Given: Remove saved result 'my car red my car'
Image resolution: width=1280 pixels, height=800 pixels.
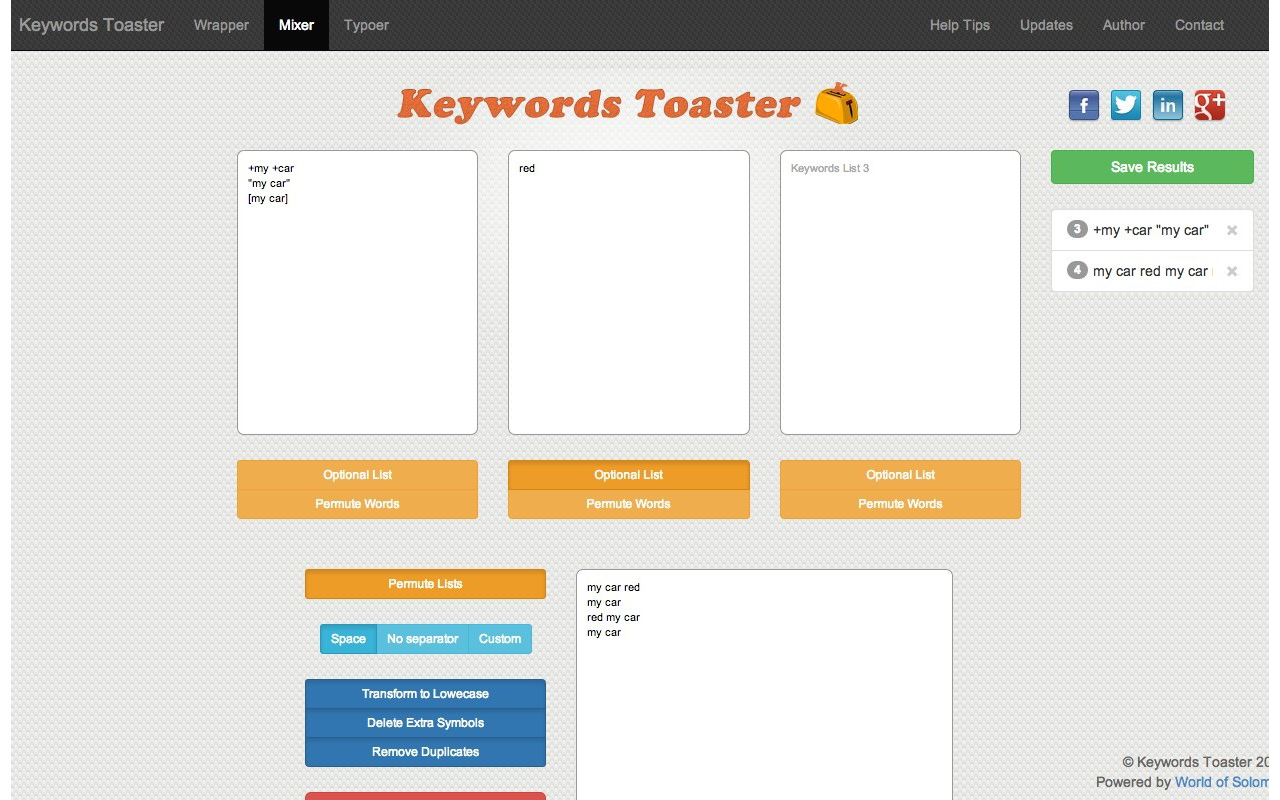Looking at the screenshot, I should (1232, 271).
